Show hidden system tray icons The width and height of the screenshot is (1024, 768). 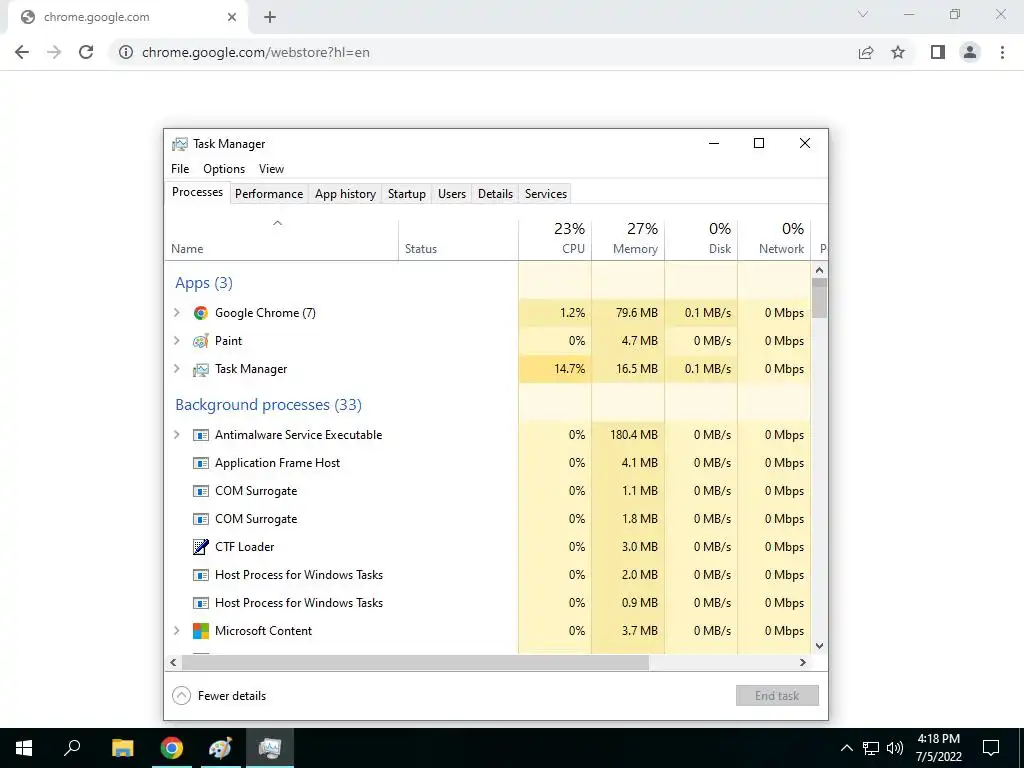click(x=846, y=748)
